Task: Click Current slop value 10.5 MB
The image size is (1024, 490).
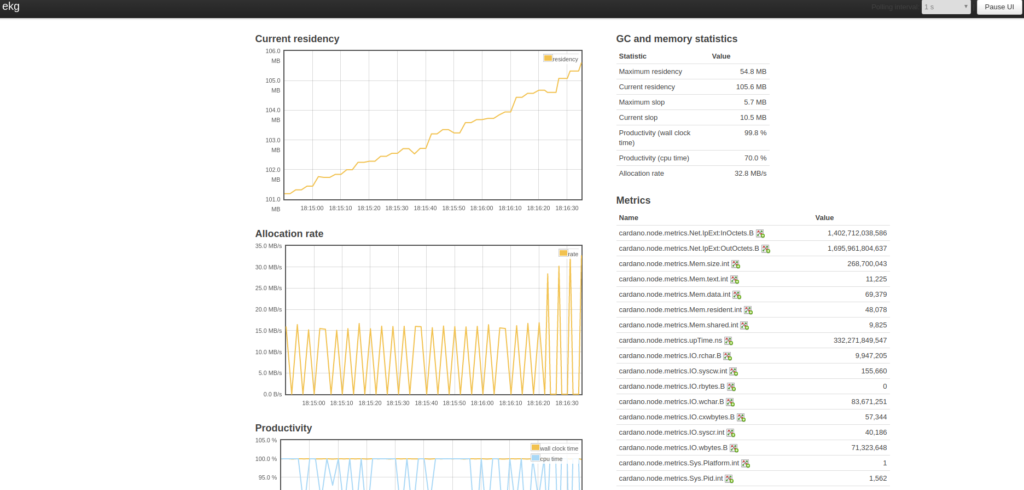Action: click(753, 118)
